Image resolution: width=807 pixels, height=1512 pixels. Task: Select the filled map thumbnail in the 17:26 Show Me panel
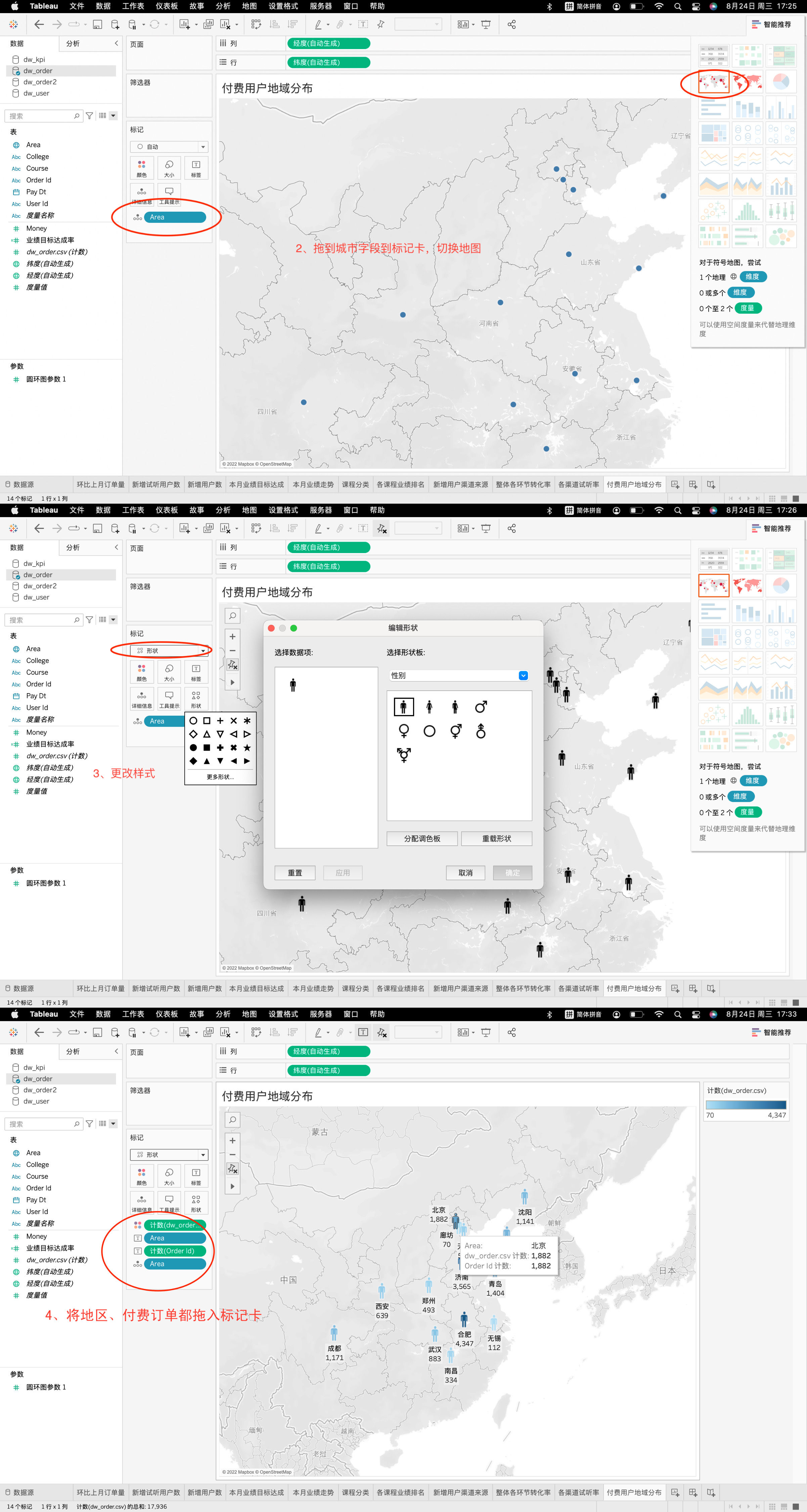pyautogui.click(x=747, y=585)
